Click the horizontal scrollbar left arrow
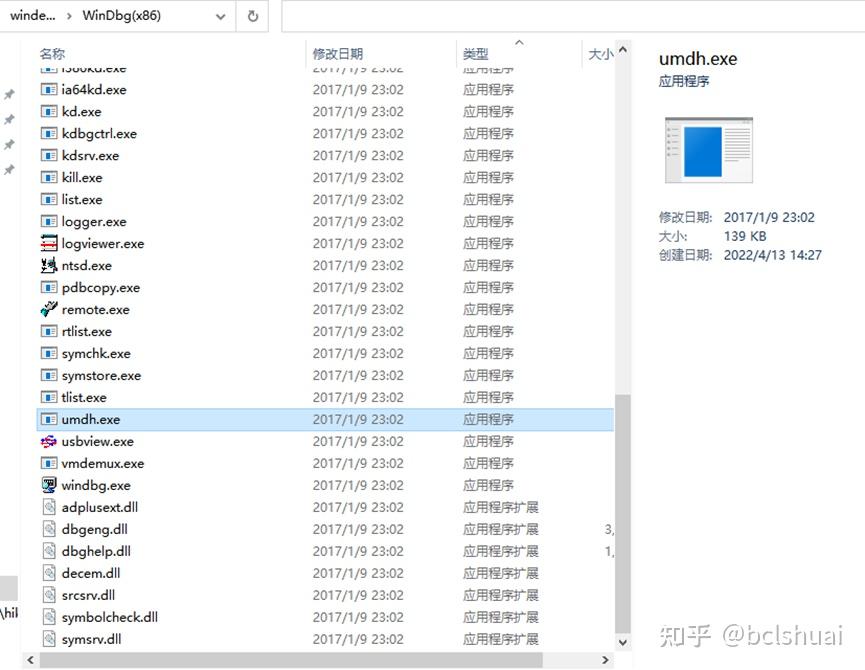Image resolution: width=865 pixels, height=670 pixels. pos(30,660)
